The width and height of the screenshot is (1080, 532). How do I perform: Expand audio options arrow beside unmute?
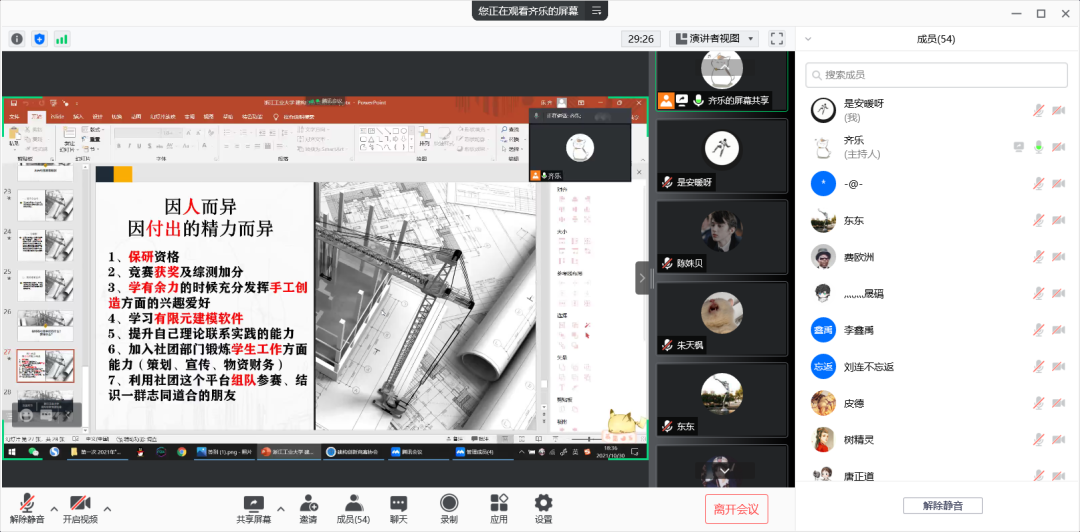coord(54,509)
